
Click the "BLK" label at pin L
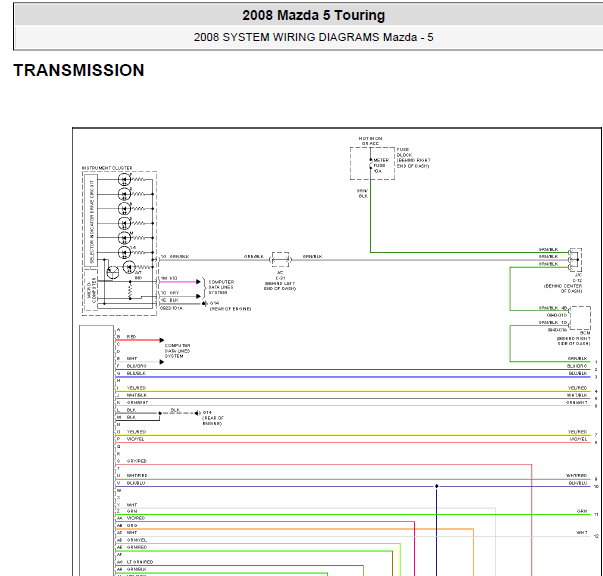(131, 410)
